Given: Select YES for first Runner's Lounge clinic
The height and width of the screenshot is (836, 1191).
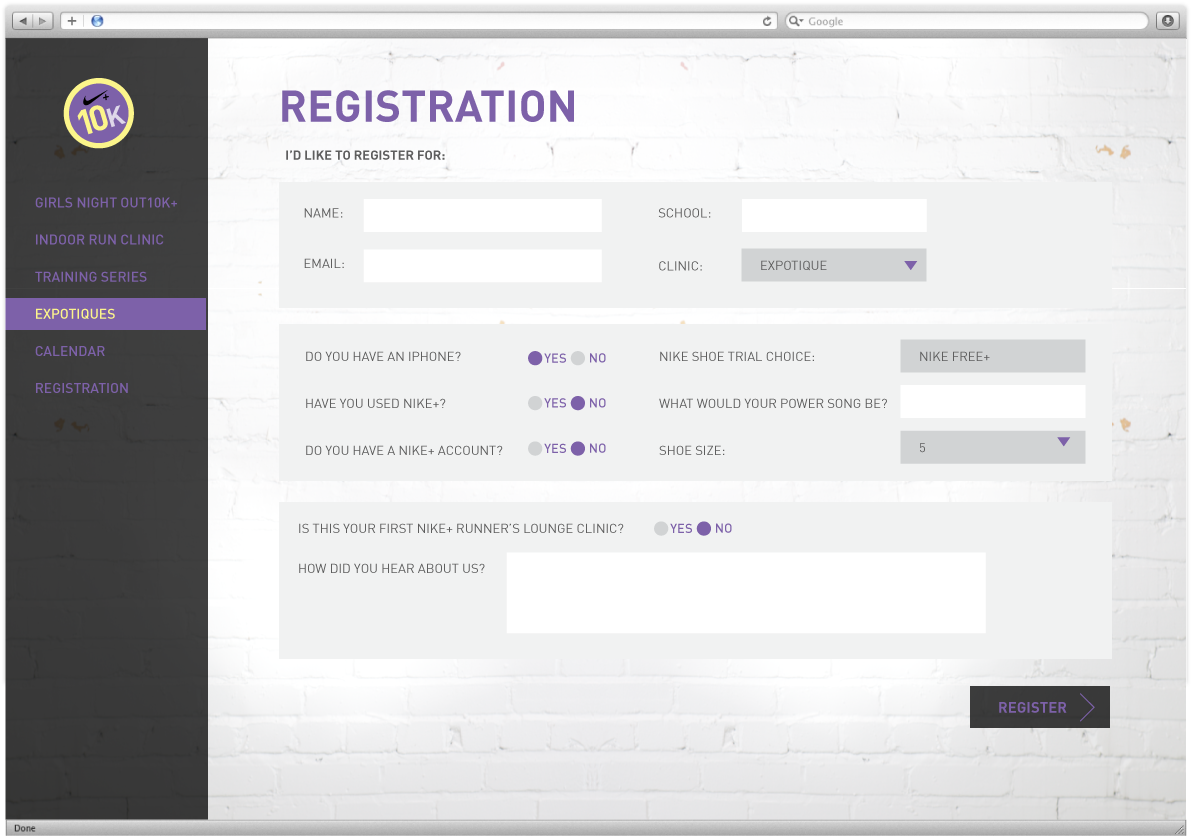Looking at the screenshot, I should point(661,528).
